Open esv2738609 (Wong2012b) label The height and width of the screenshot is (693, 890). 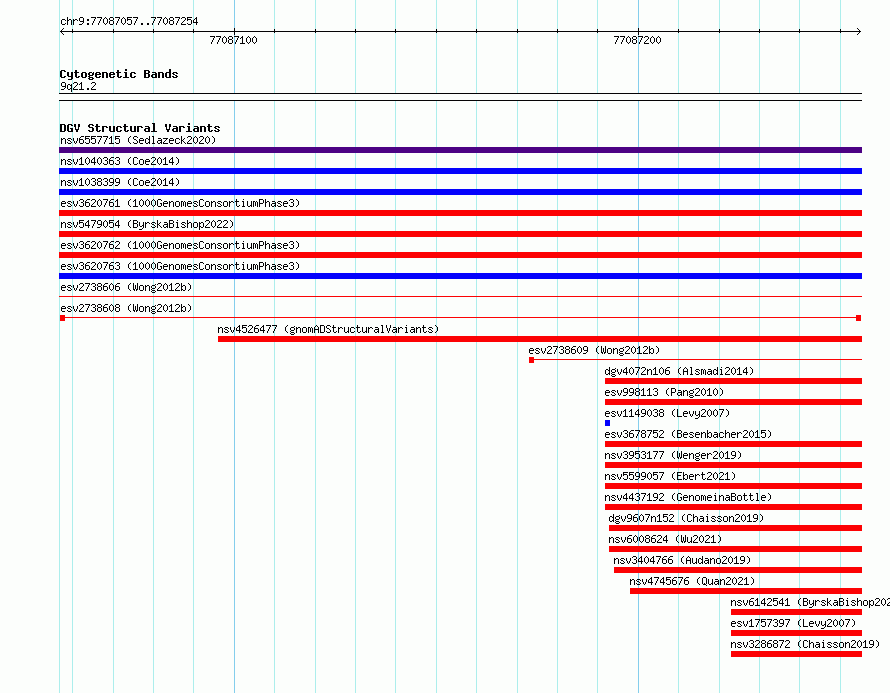(x=594, y=350)
